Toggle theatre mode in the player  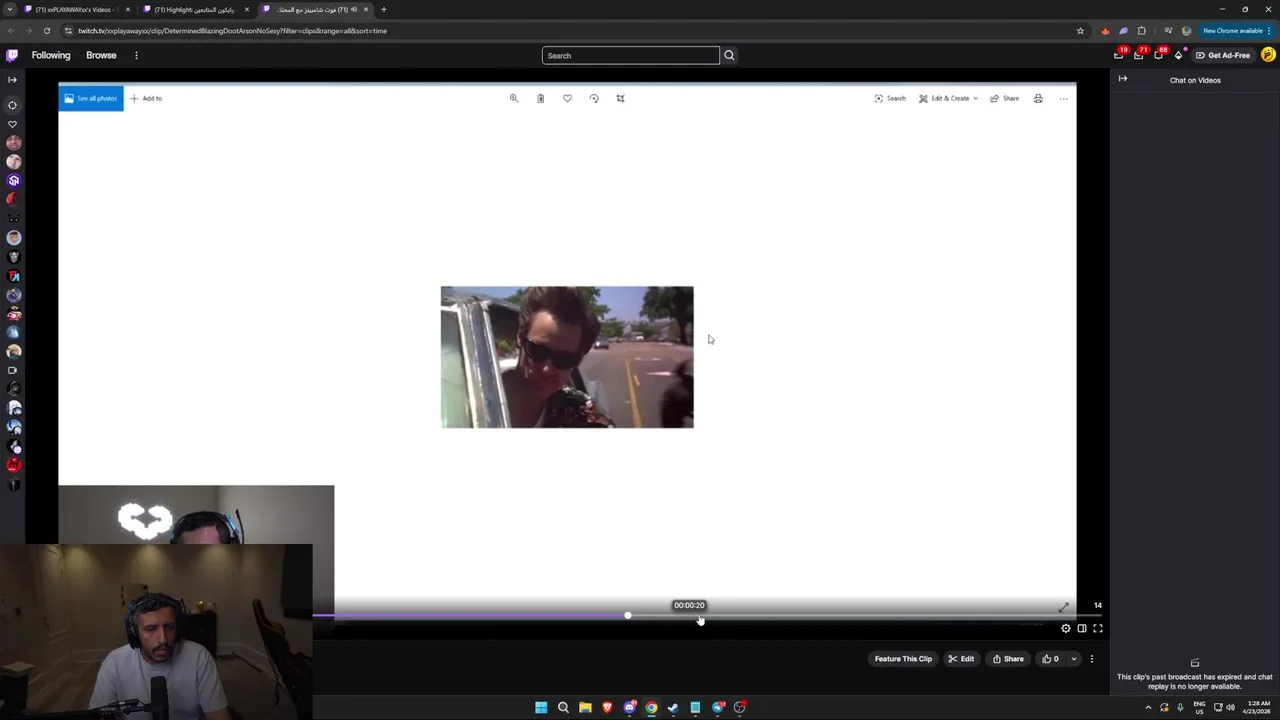point(1082,628)
